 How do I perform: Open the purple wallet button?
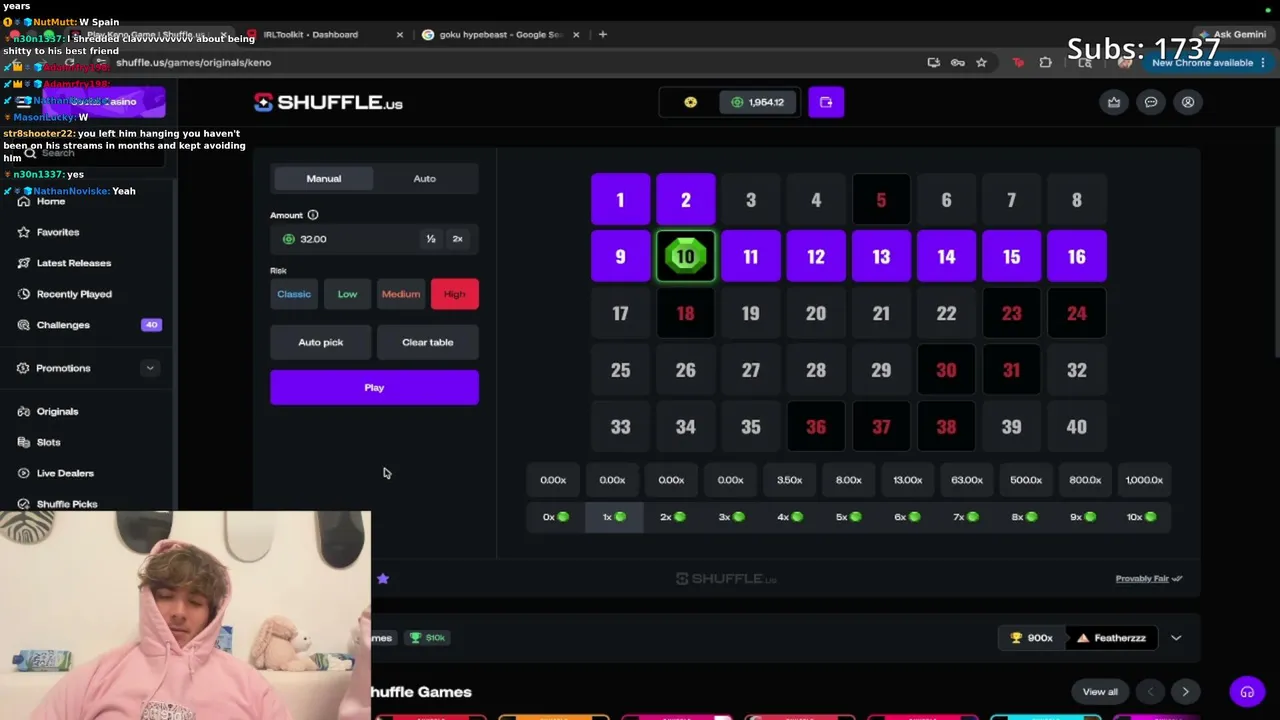point(826,102)
